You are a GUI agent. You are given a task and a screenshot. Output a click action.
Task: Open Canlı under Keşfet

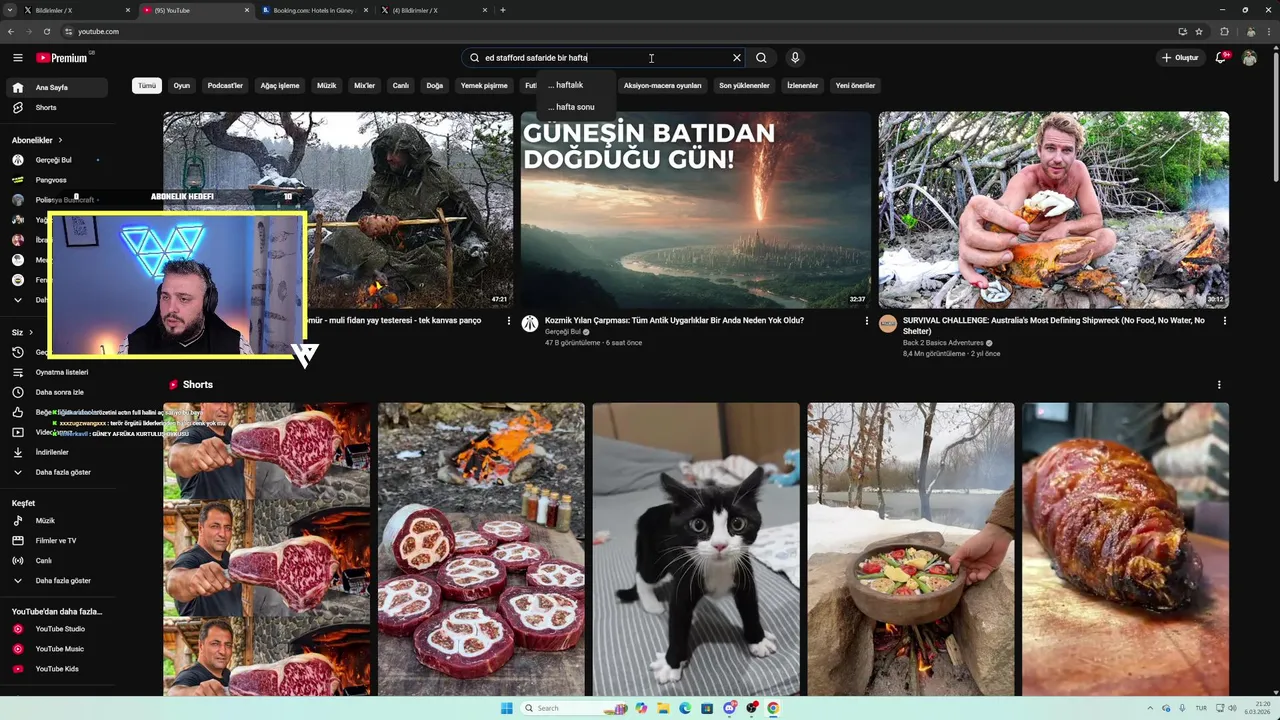coord(58,561)
